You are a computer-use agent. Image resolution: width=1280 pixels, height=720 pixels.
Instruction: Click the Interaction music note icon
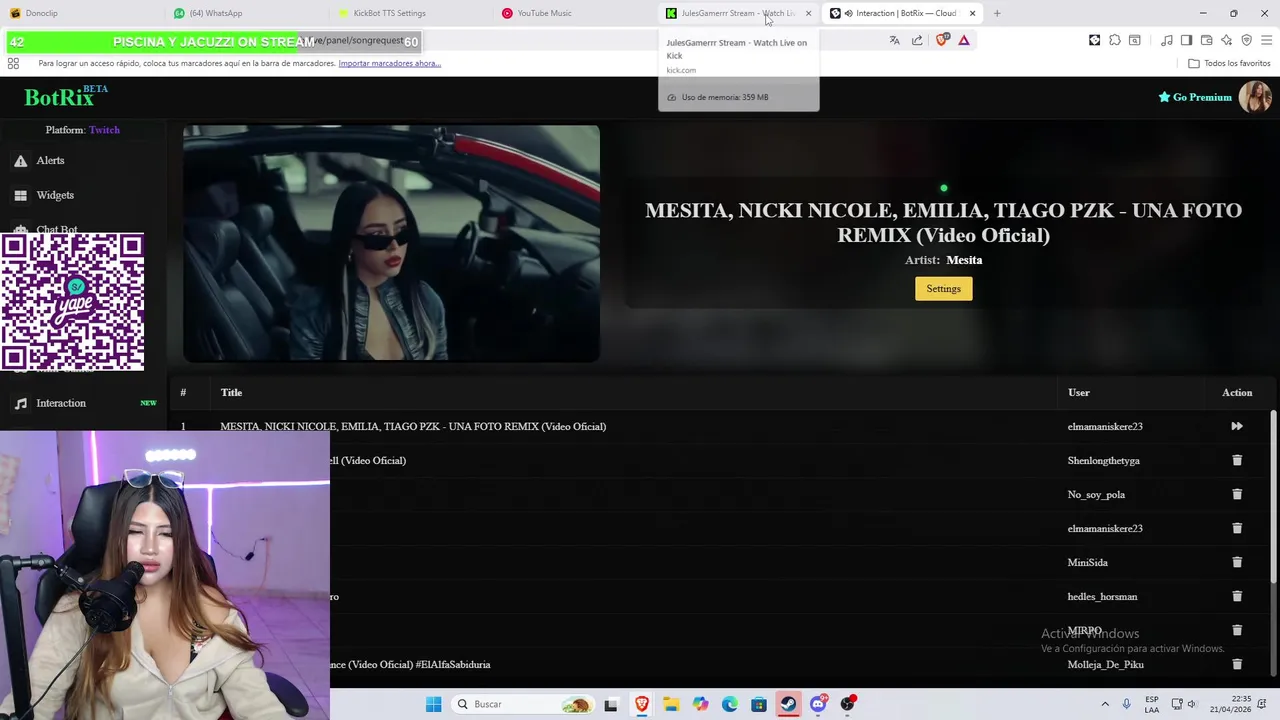point(21,403)
